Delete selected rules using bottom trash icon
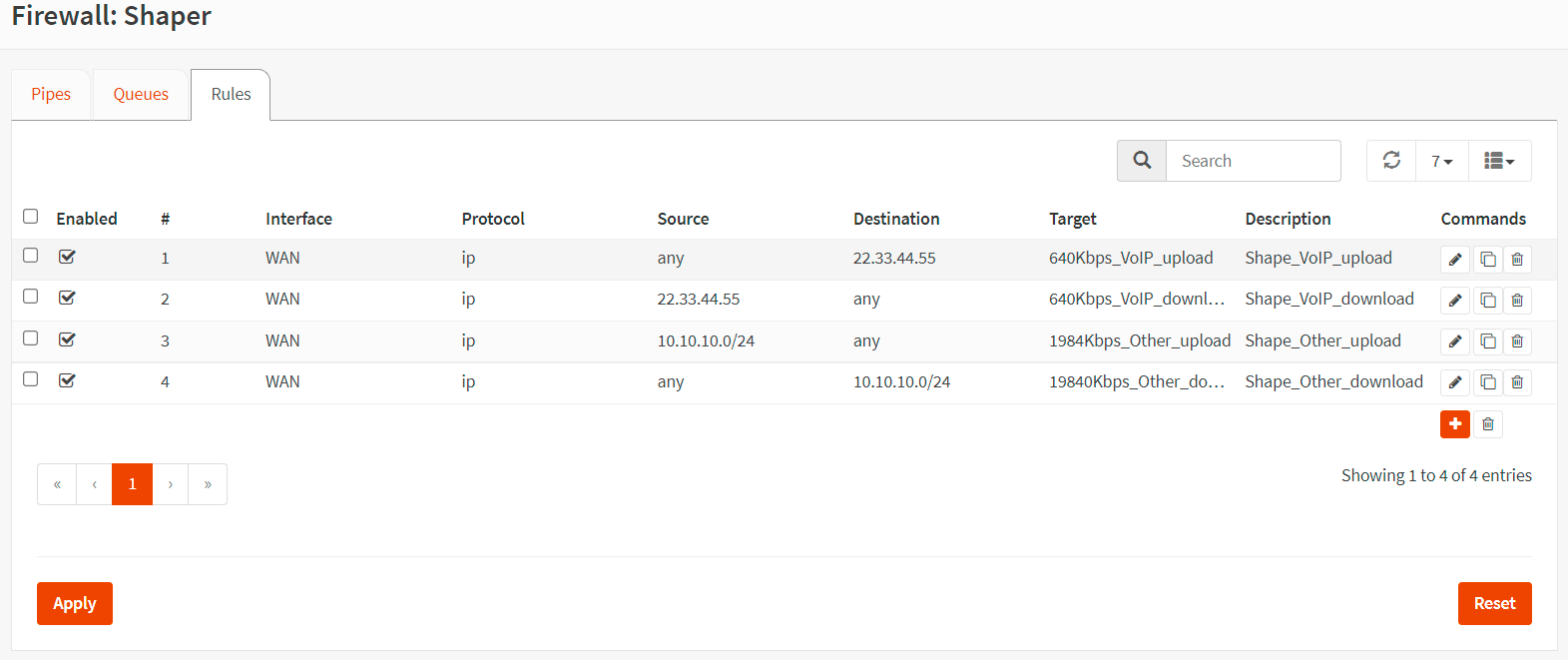Screen dimensions: 1568x660 [1487, 424]
